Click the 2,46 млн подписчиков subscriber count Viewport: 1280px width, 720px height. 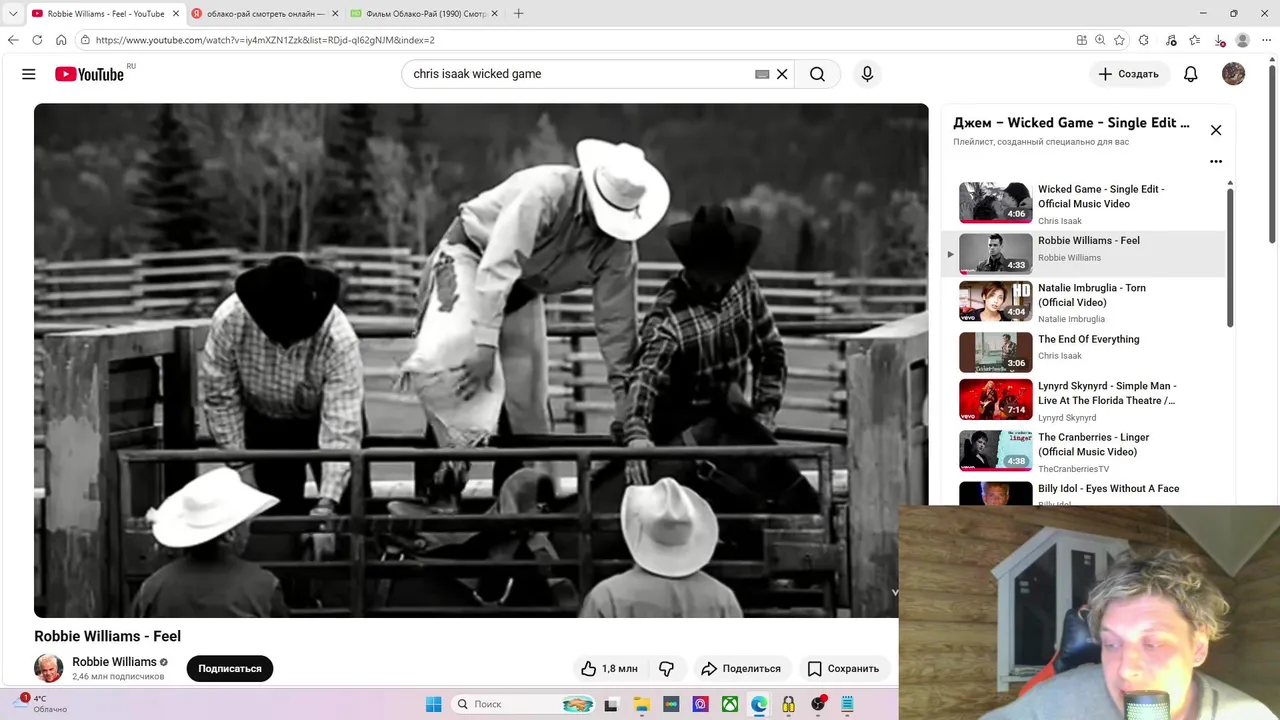(x=118, y=677)
